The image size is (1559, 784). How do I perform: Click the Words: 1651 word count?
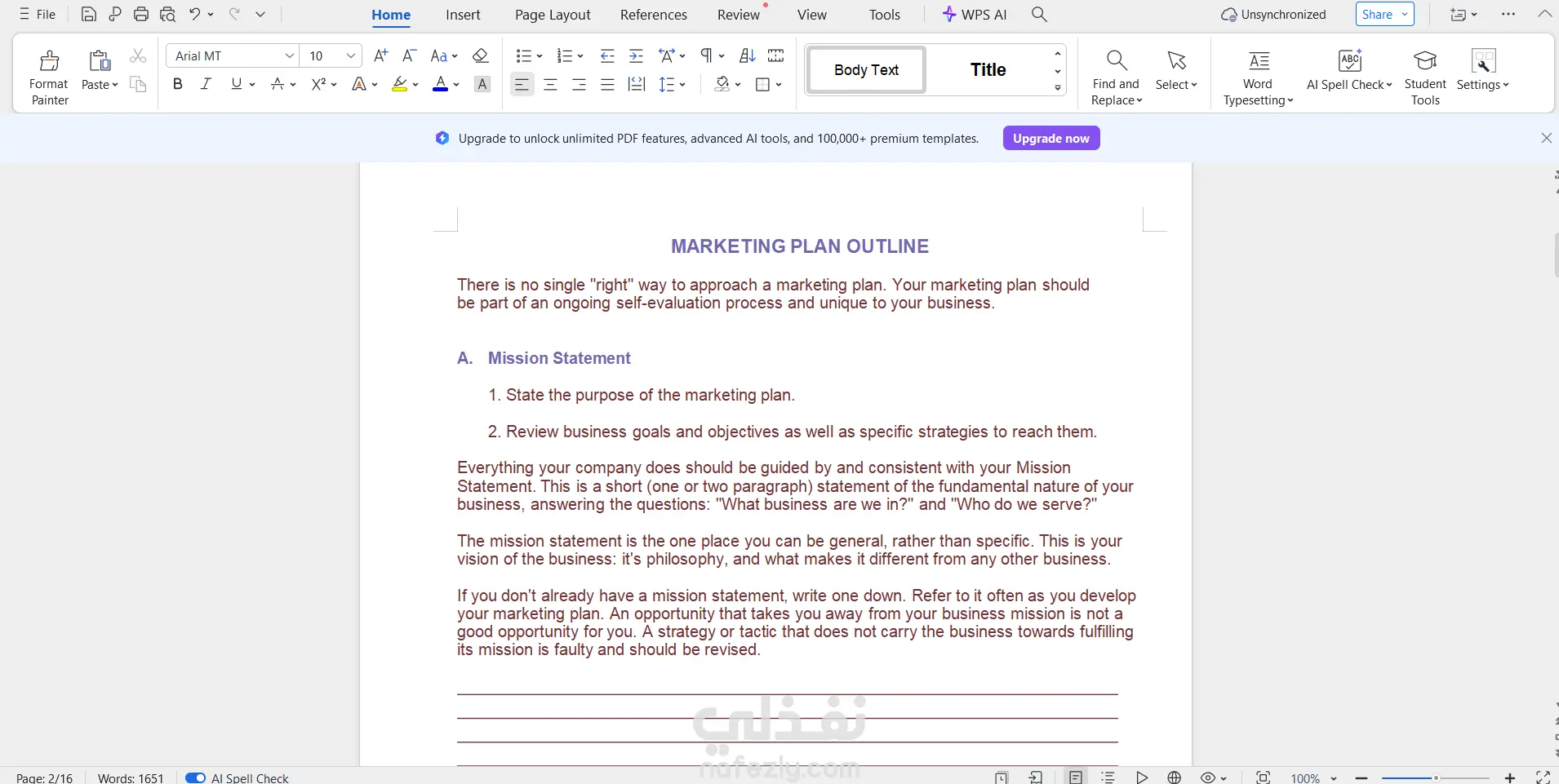click(x=131, y=778)
